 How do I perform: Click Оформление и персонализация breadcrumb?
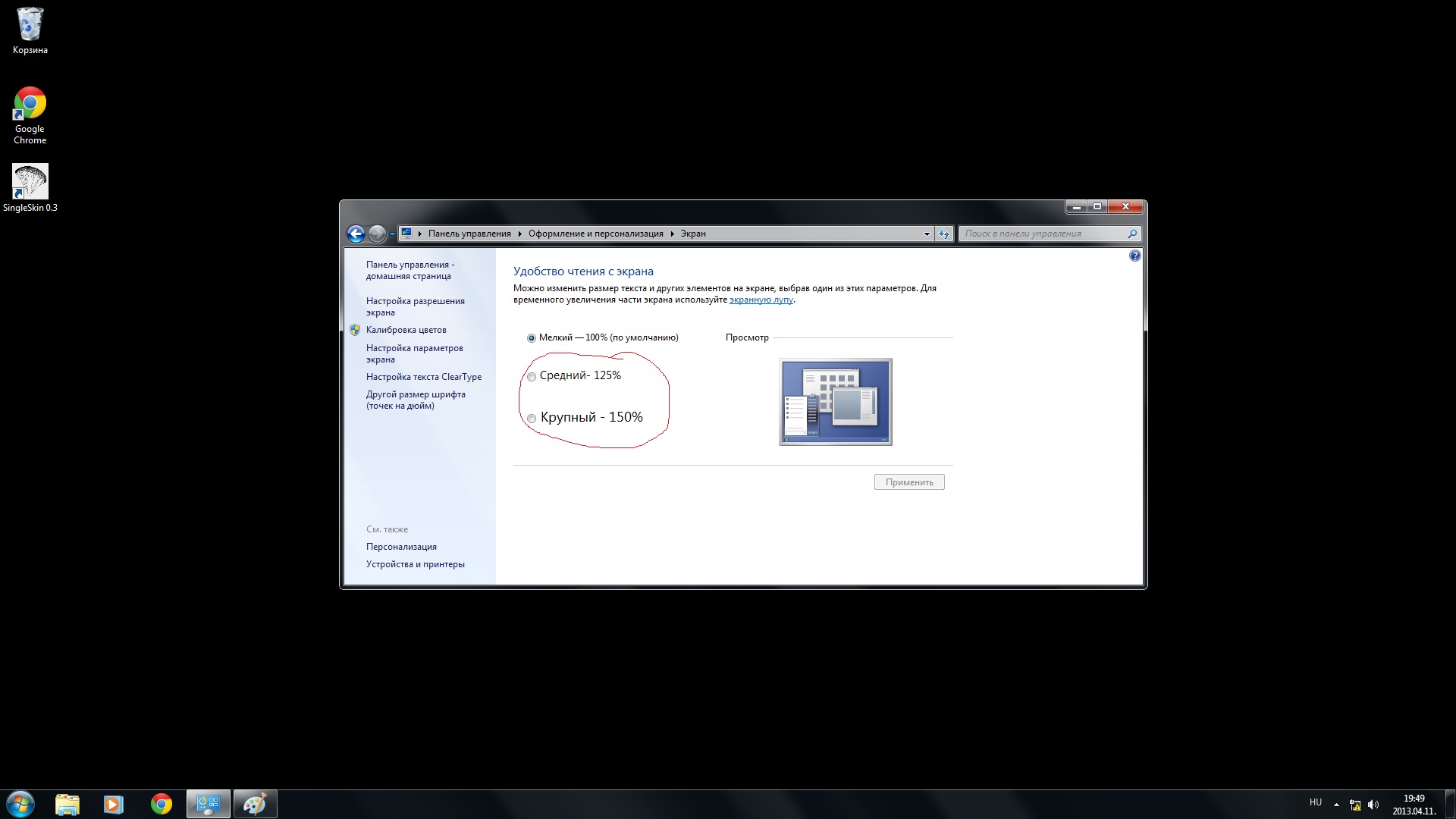pos(595,234)
